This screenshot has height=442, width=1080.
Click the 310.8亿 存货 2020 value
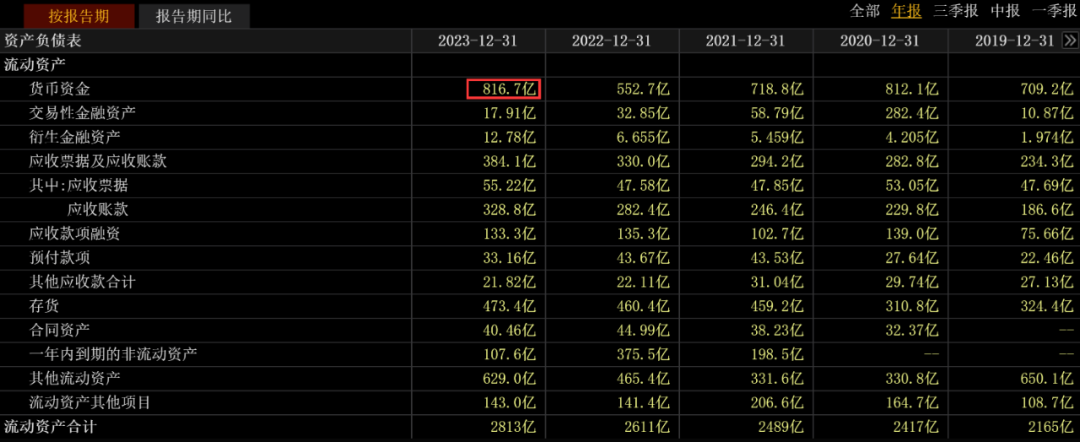(x=911, y=306)
